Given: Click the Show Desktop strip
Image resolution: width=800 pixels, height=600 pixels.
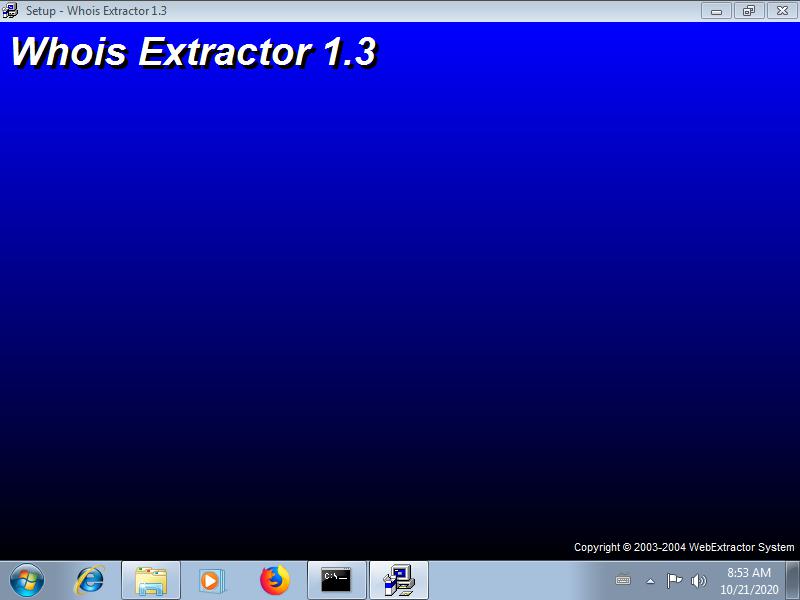Looking at the screenshot, I should coord(793,581).
